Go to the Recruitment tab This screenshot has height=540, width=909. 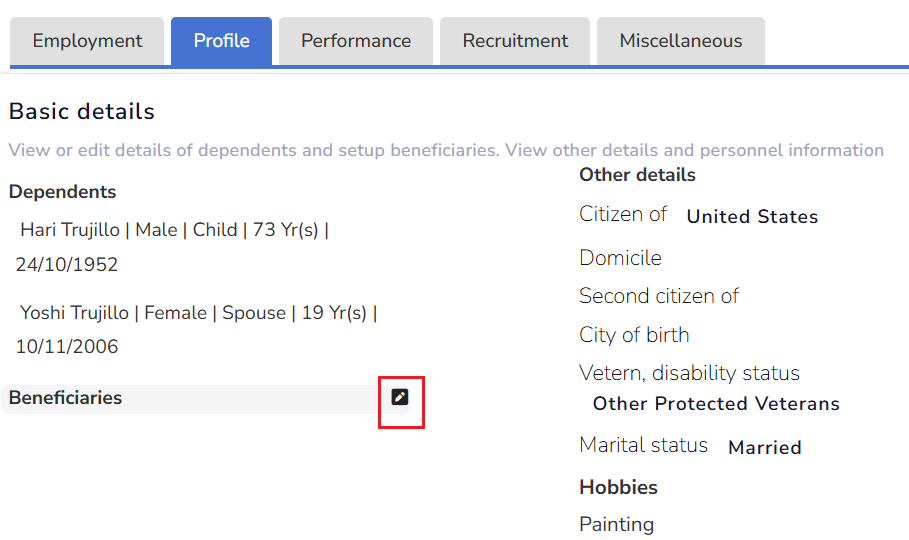pos(515,41)
